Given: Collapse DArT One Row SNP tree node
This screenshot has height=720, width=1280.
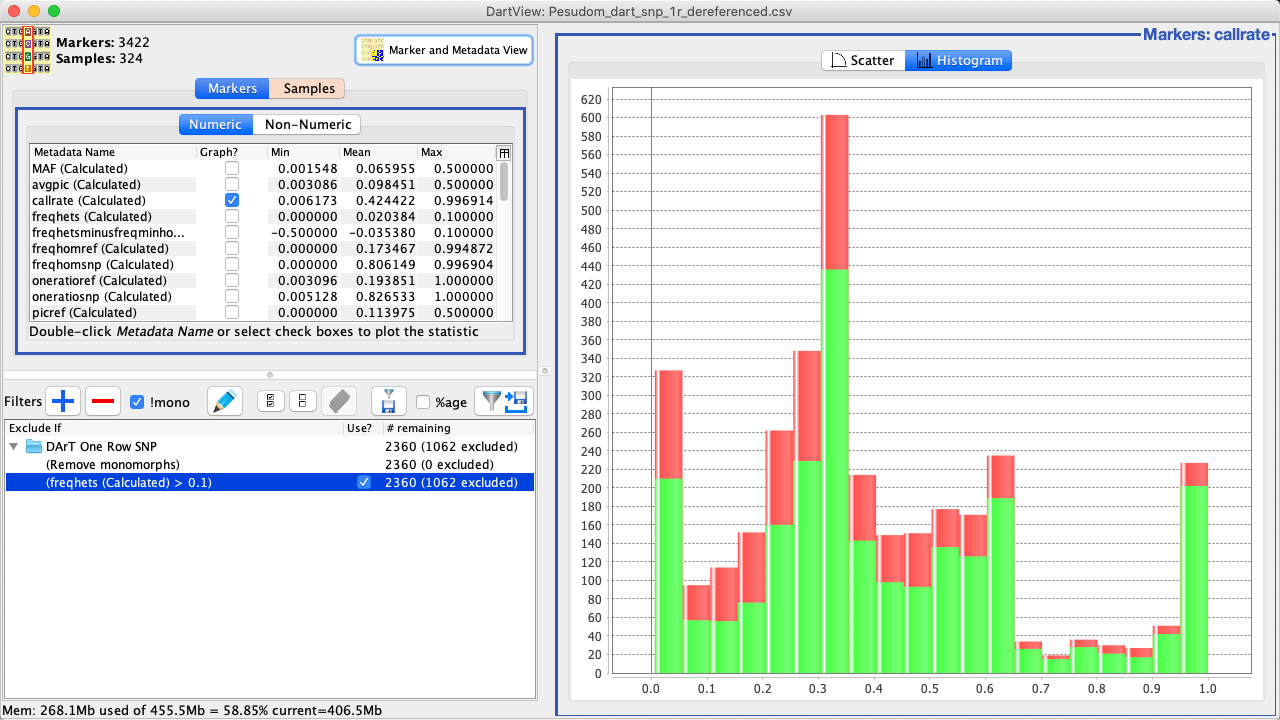Looking at the screenshot, I should [x=14, y=446].
